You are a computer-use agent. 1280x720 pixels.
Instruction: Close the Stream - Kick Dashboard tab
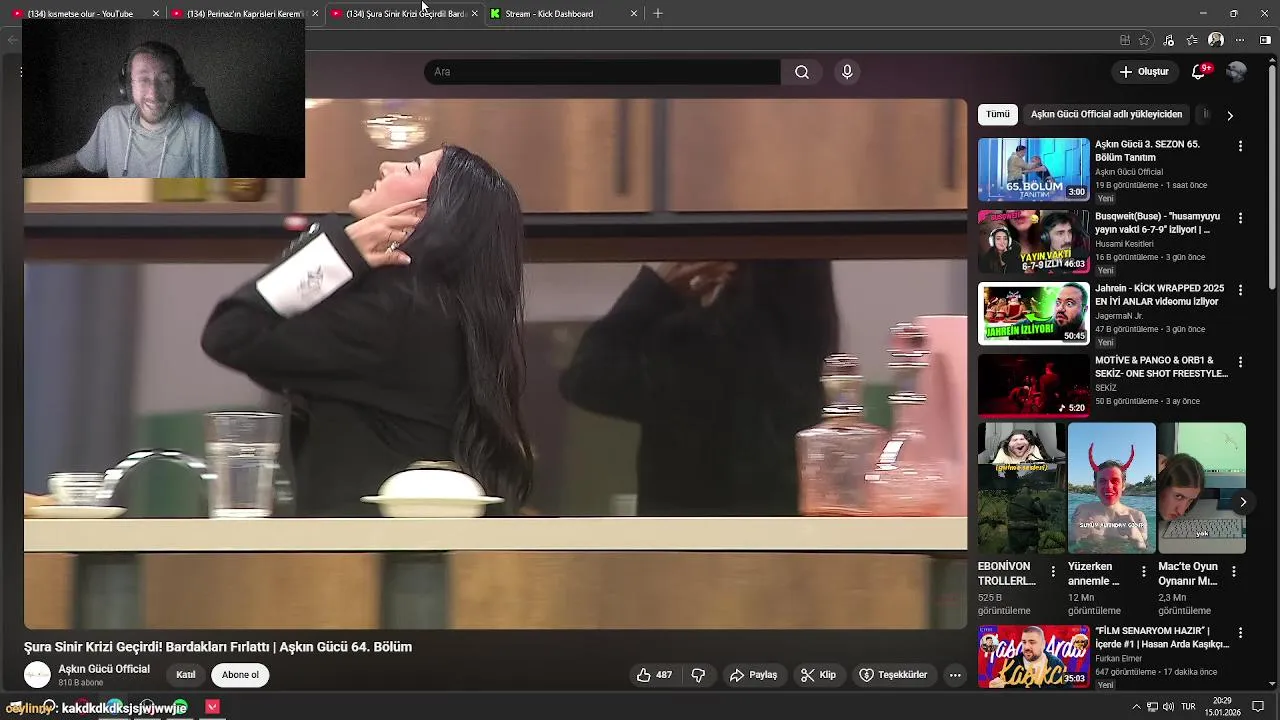coord(633,14)
